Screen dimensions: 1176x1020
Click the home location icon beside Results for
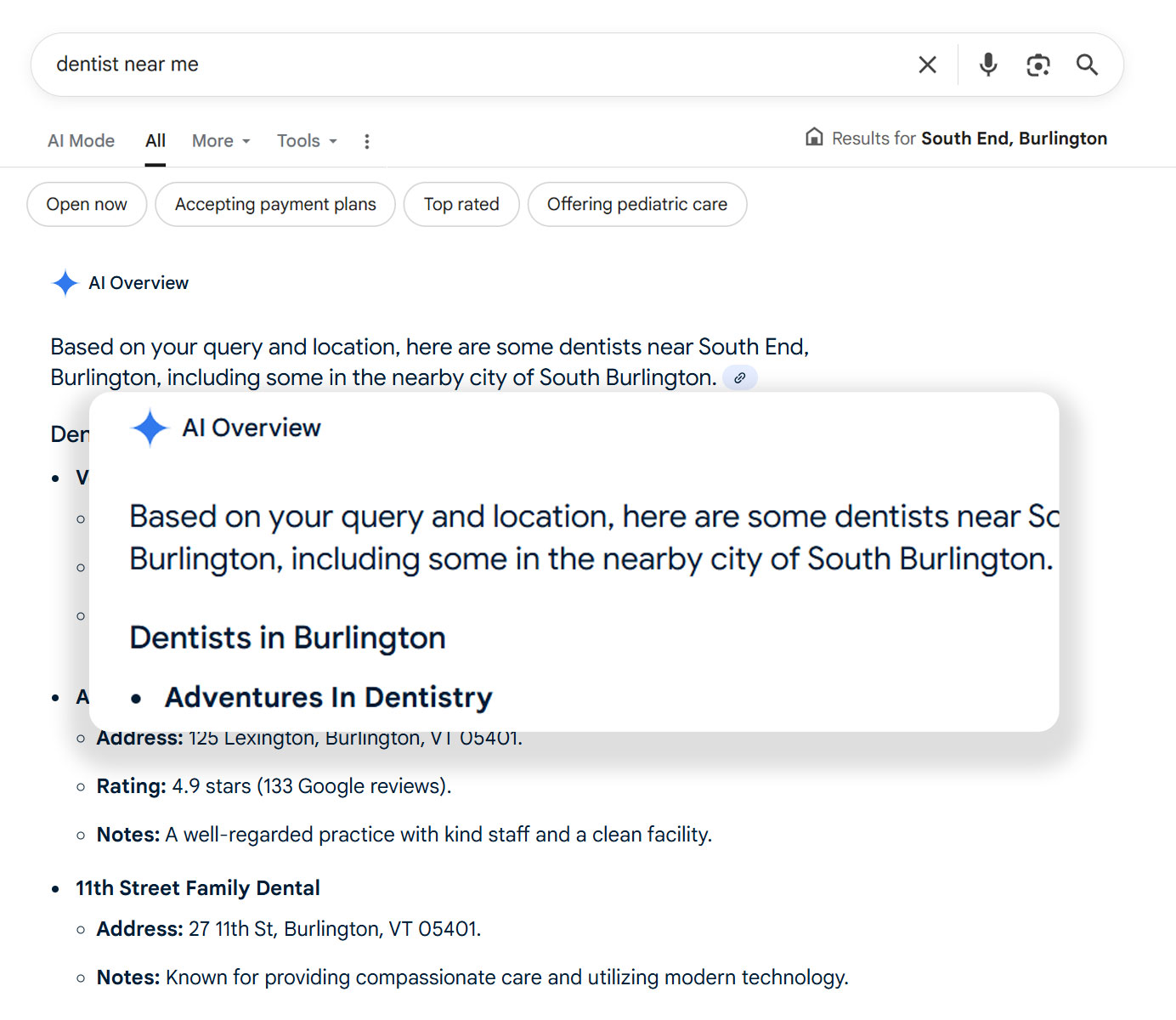[814, 137]
